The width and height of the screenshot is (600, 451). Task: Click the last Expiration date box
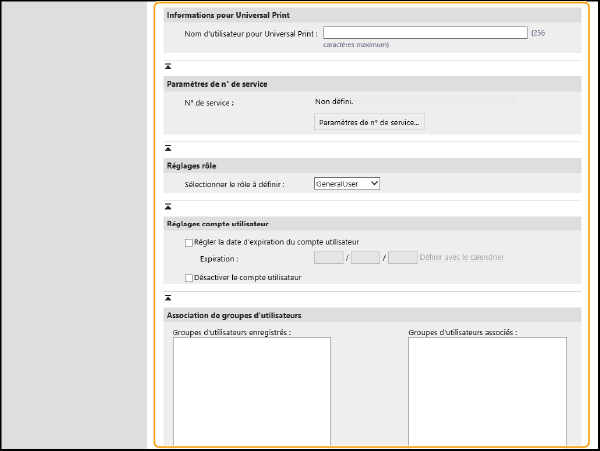(x=402, y=258)
